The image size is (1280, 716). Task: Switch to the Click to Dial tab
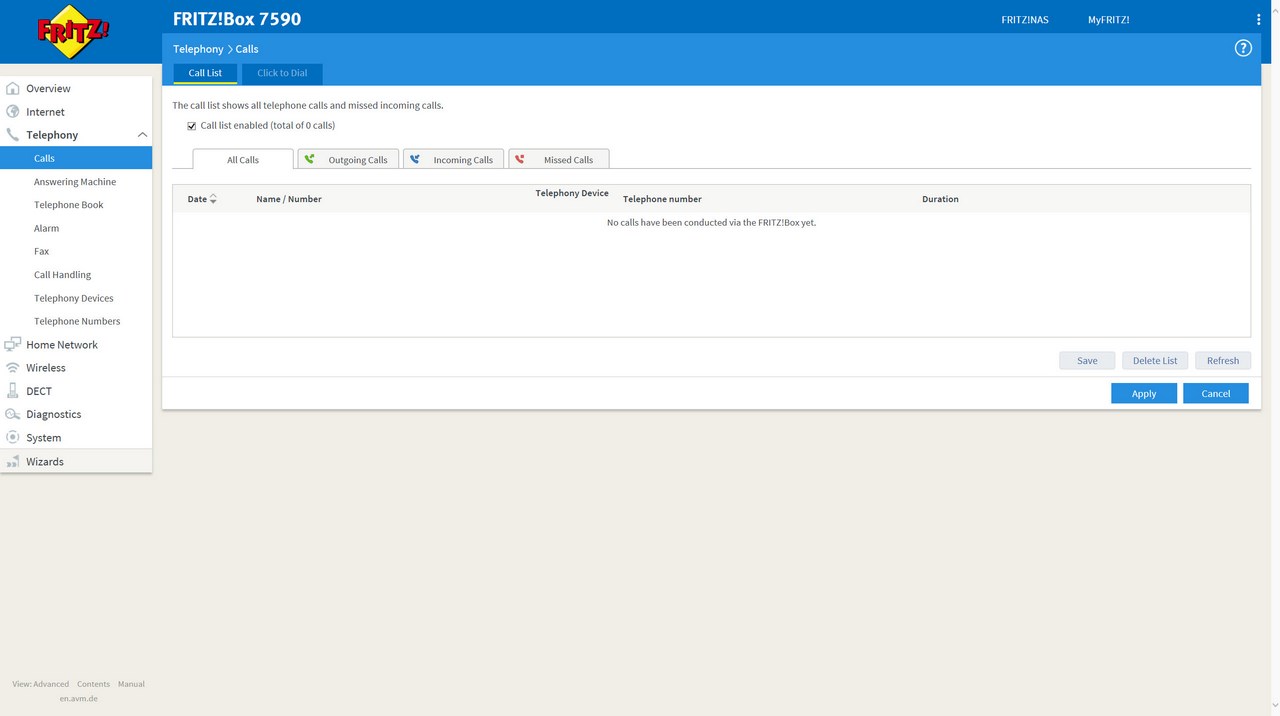tap(282, 73)
